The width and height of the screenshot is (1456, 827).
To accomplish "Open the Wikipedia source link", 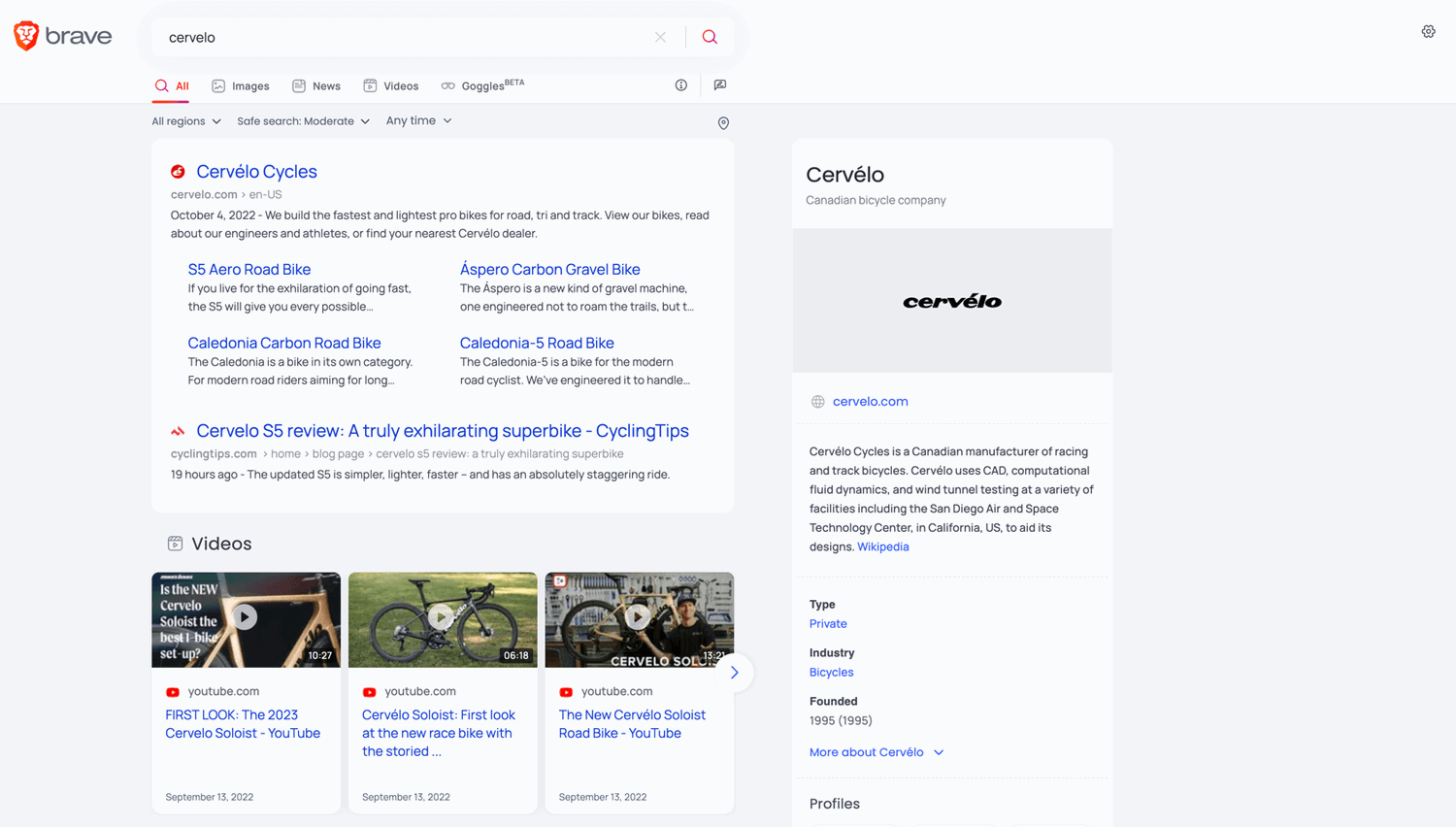I will [883, 547].
